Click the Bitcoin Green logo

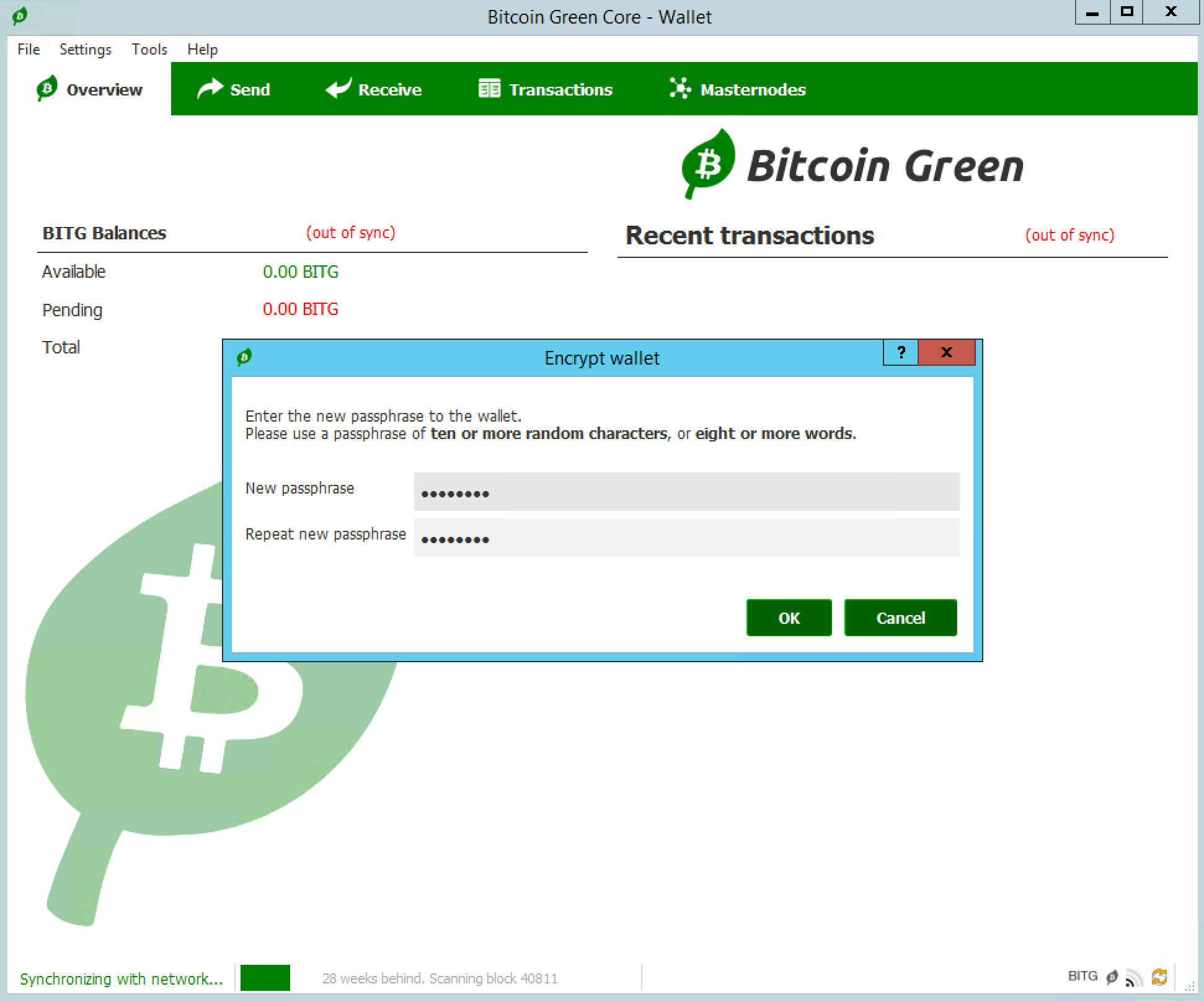tap(849, 164)
